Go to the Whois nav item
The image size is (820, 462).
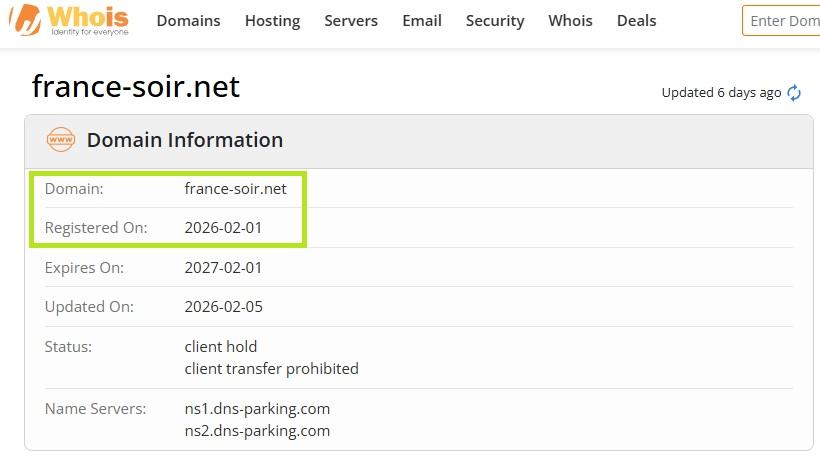[x=570, y=21]
